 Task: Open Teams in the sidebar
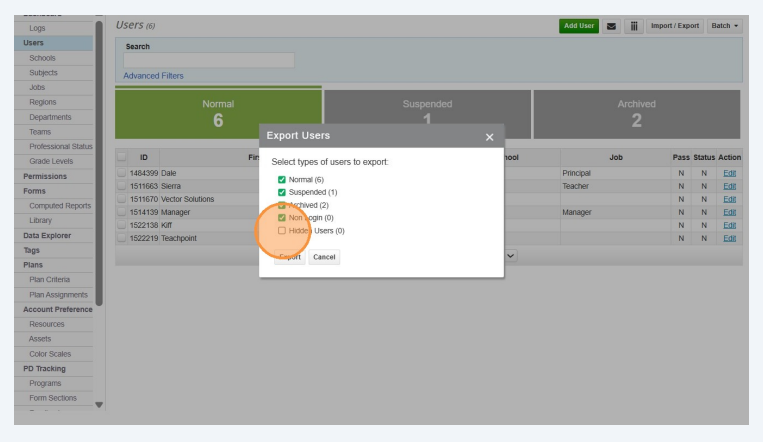tap(40, 132)
